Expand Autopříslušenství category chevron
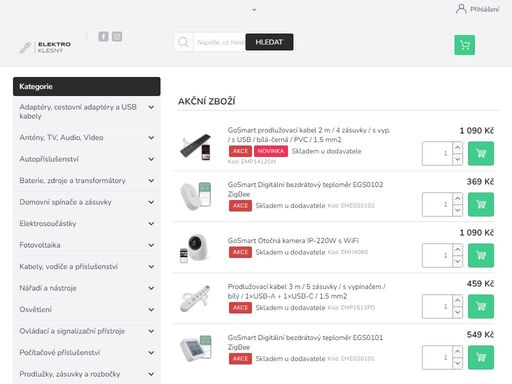This screenshot has width=512, height=384. point(151,159)
